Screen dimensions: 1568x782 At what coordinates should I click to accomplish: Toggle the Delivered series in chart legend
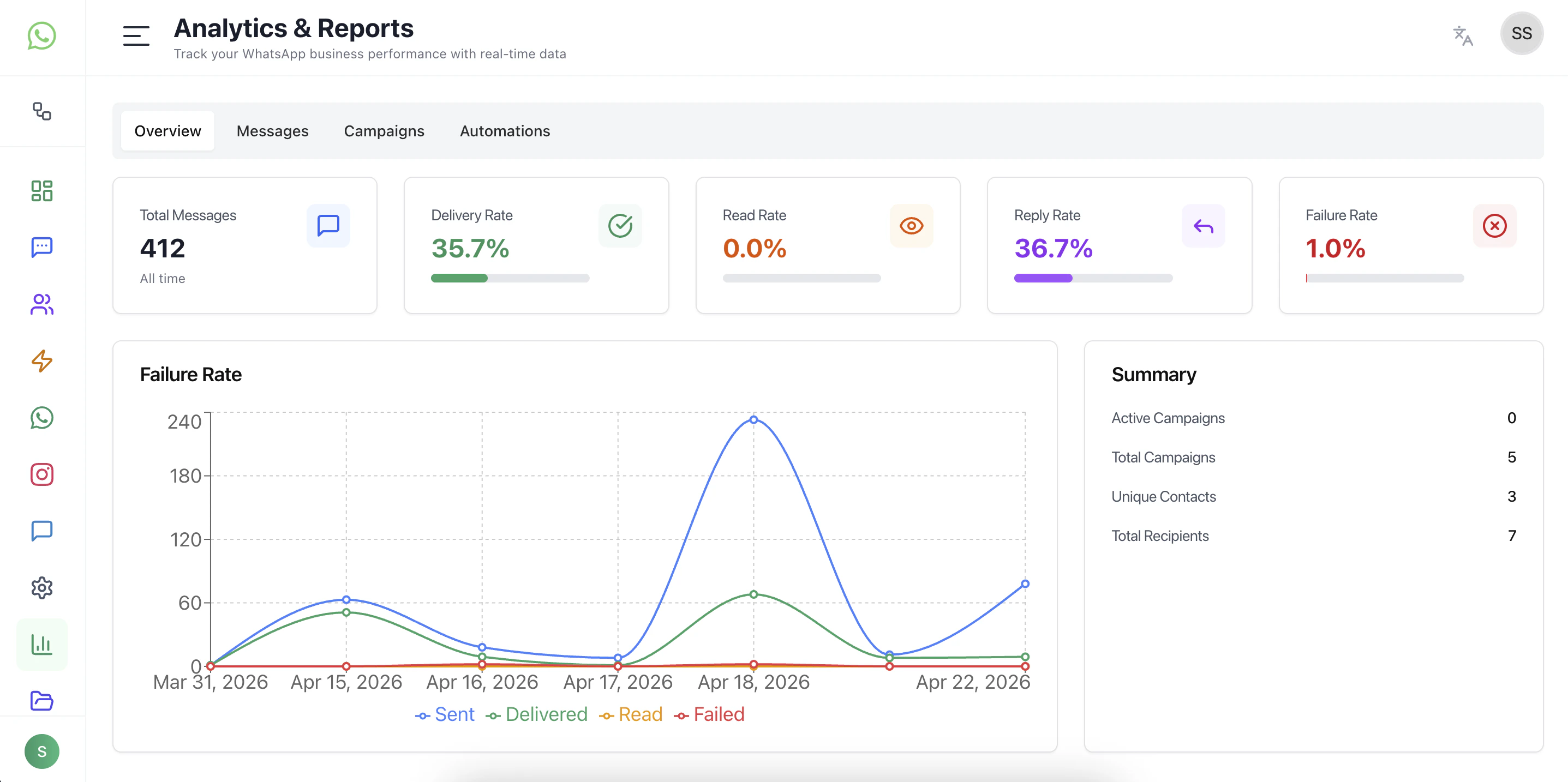537,714
